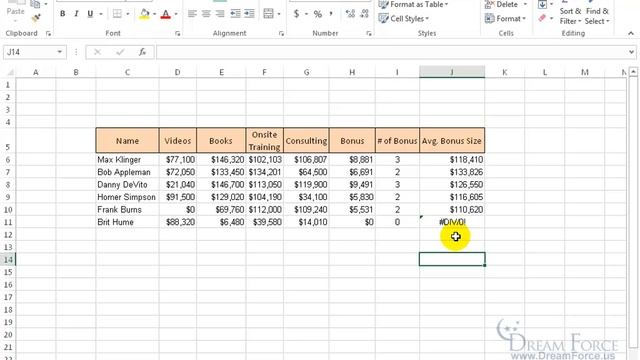This screenshot has width=640, height=360.
Task: Click the Decrease Indent icon
Action: pyautogui.click(x=235, y=14)
